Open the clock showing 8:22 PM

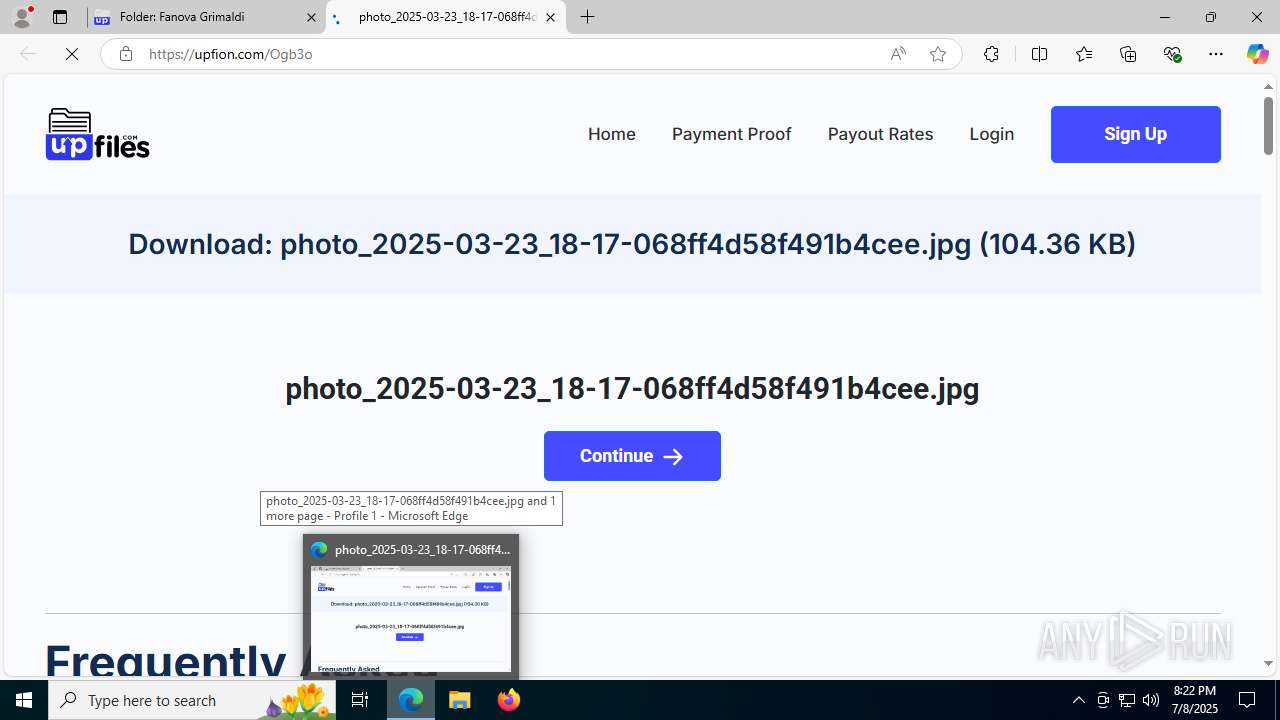(x=1195, y=700)
